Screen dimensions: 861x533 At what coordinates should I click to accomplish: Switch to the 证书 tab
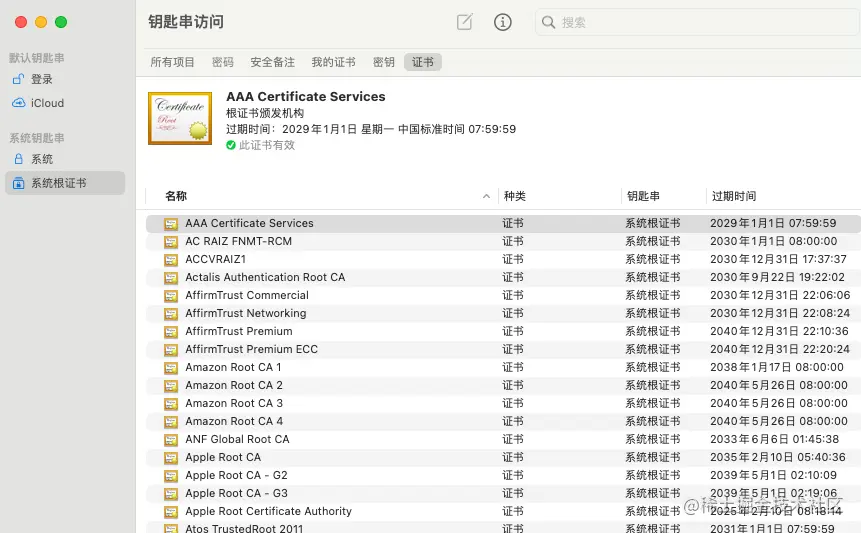coord(423,62)
